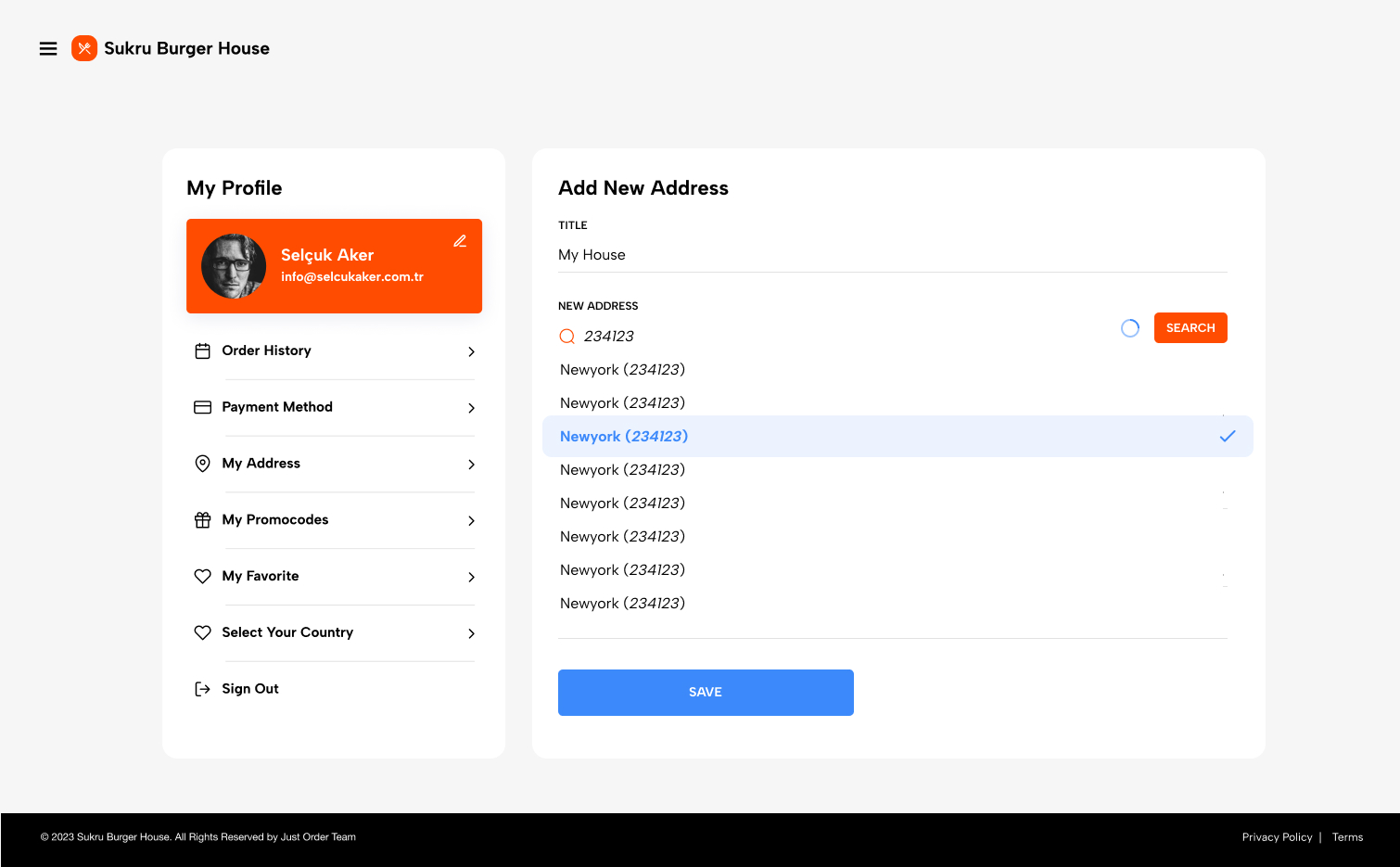Open the Payment Method menu item

pos(276,407)
